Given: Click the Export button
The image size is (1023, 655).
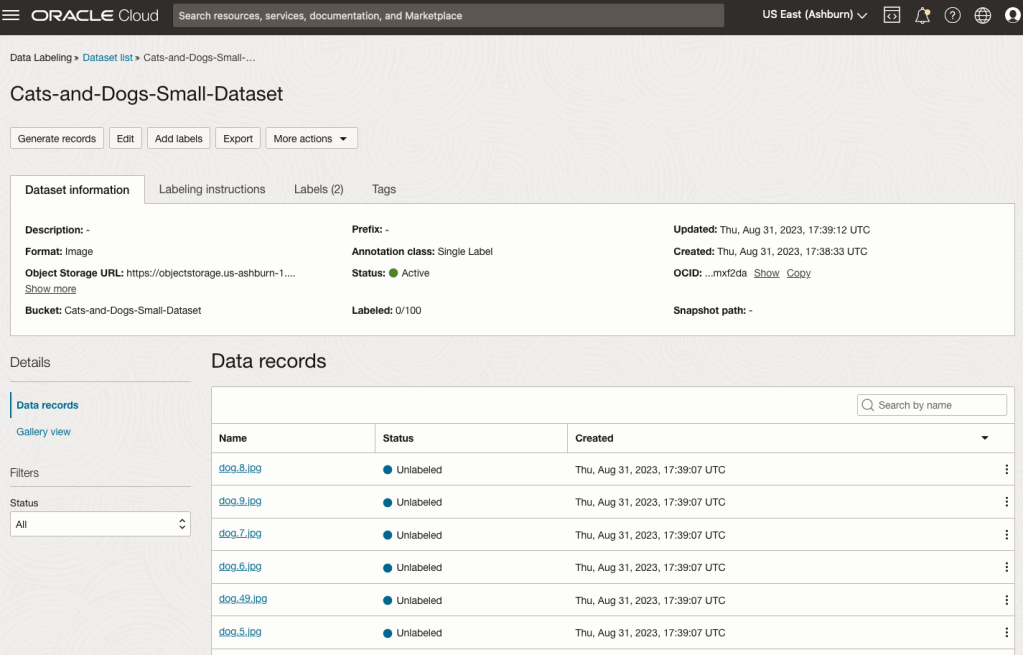Looking at the screenshot, I should click(x=238, y=139).
